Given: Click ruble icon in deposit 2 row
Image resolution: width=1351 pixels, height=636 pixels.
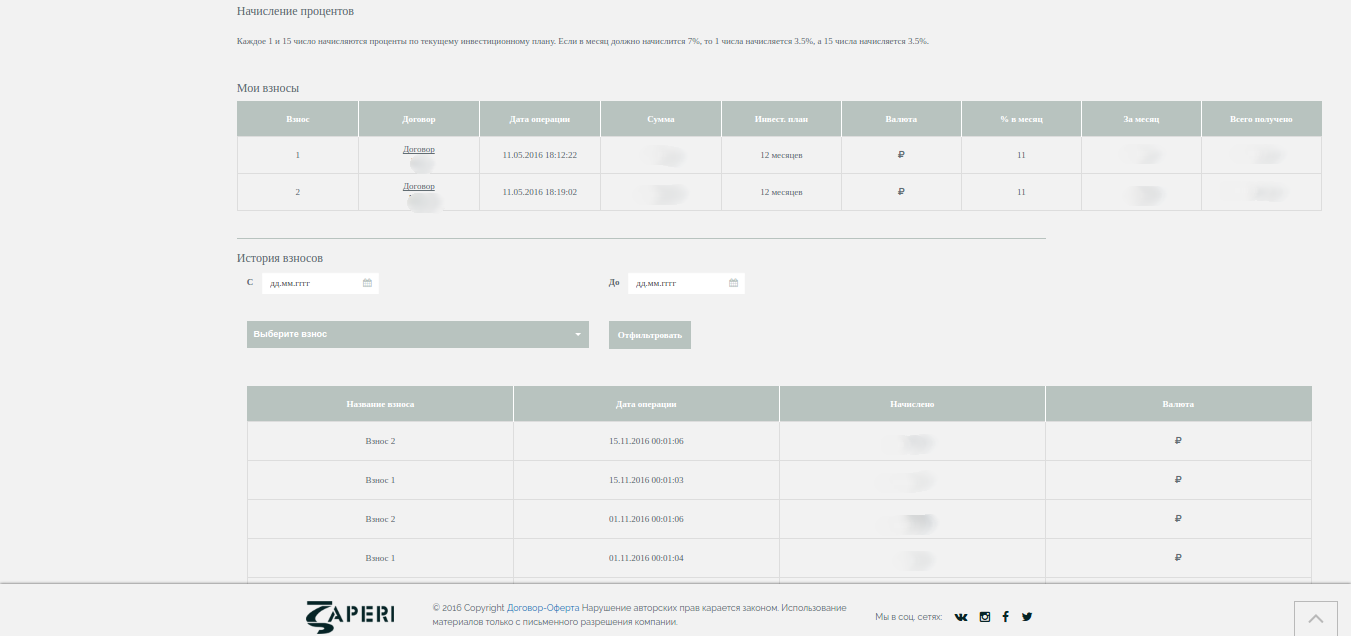Looking at the screenshot, I should [x=901, y=192].
